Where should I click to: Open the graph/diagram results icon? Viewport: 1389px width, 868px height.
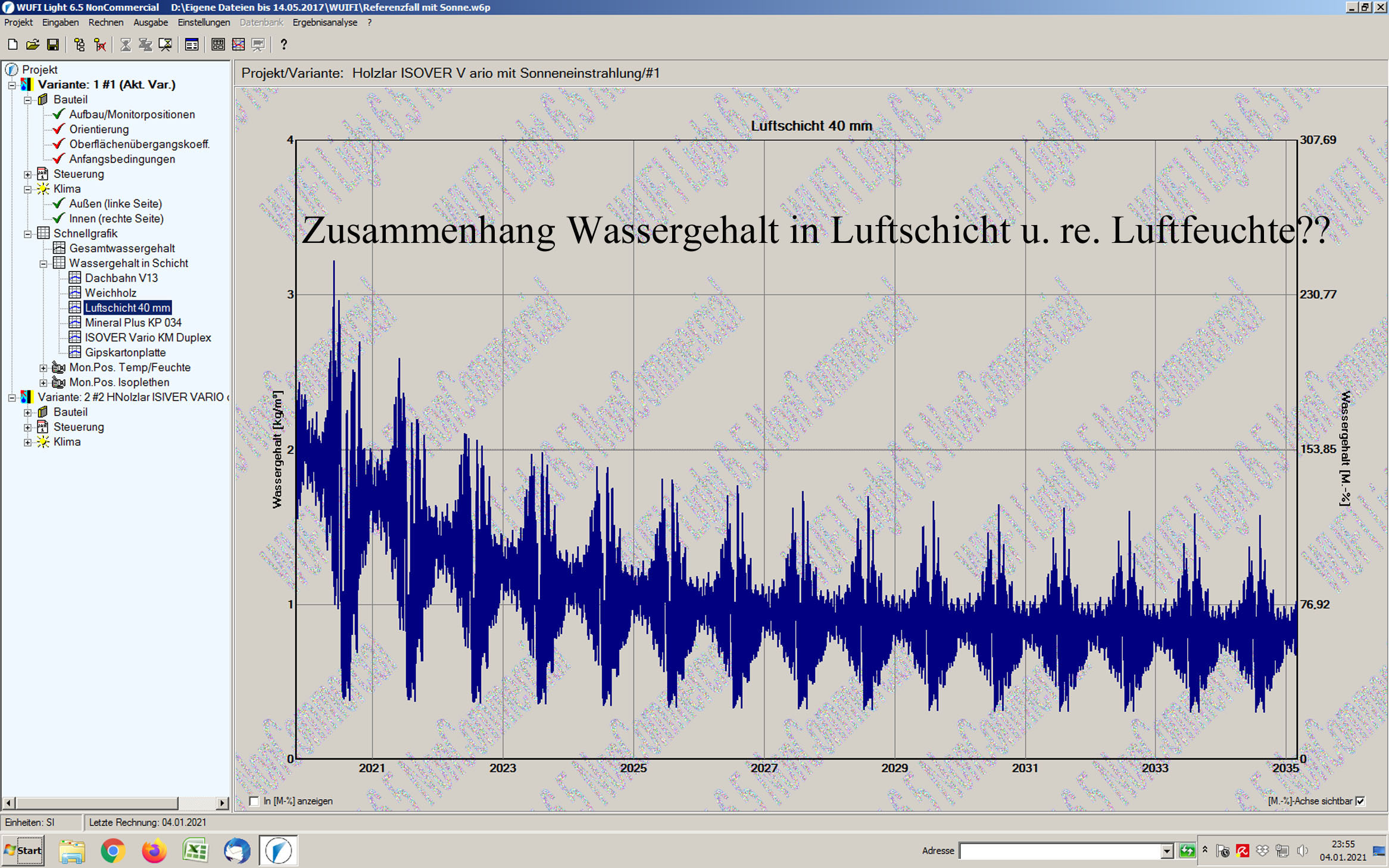click(x=238, y=45)
